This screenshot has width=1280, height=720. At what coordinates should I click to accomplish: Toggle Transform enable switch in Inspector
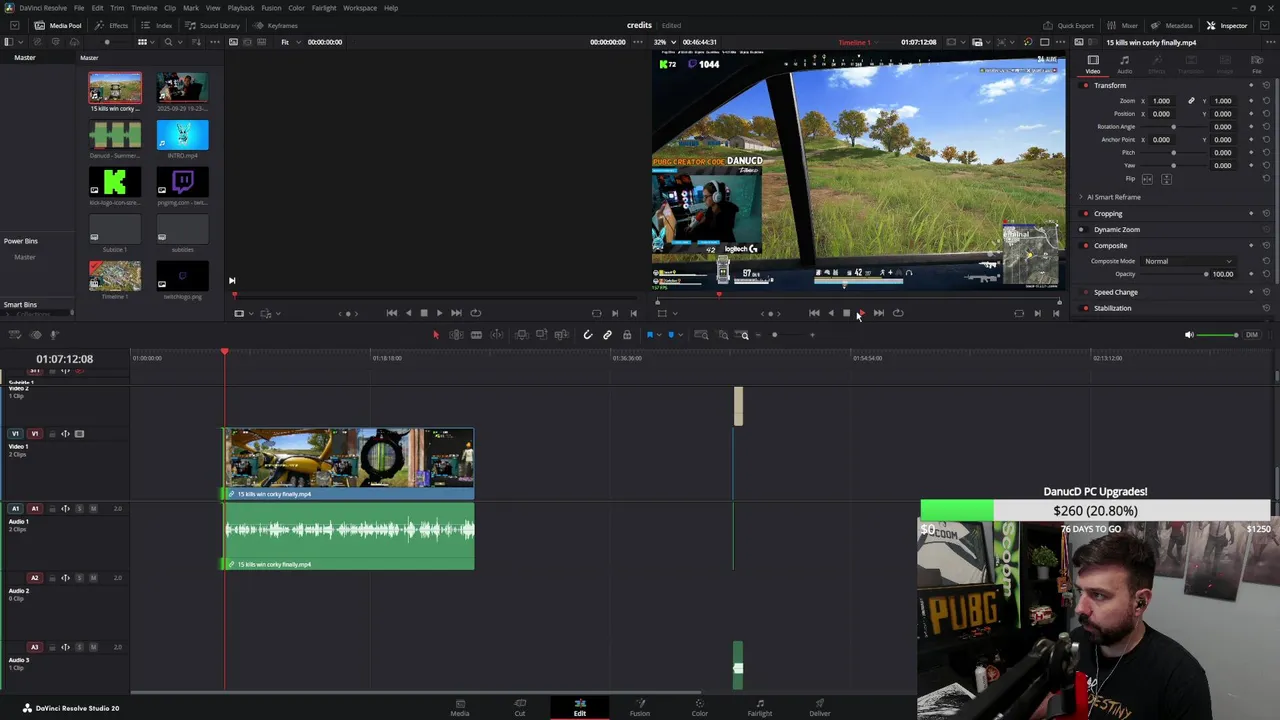click(1085, 85)
